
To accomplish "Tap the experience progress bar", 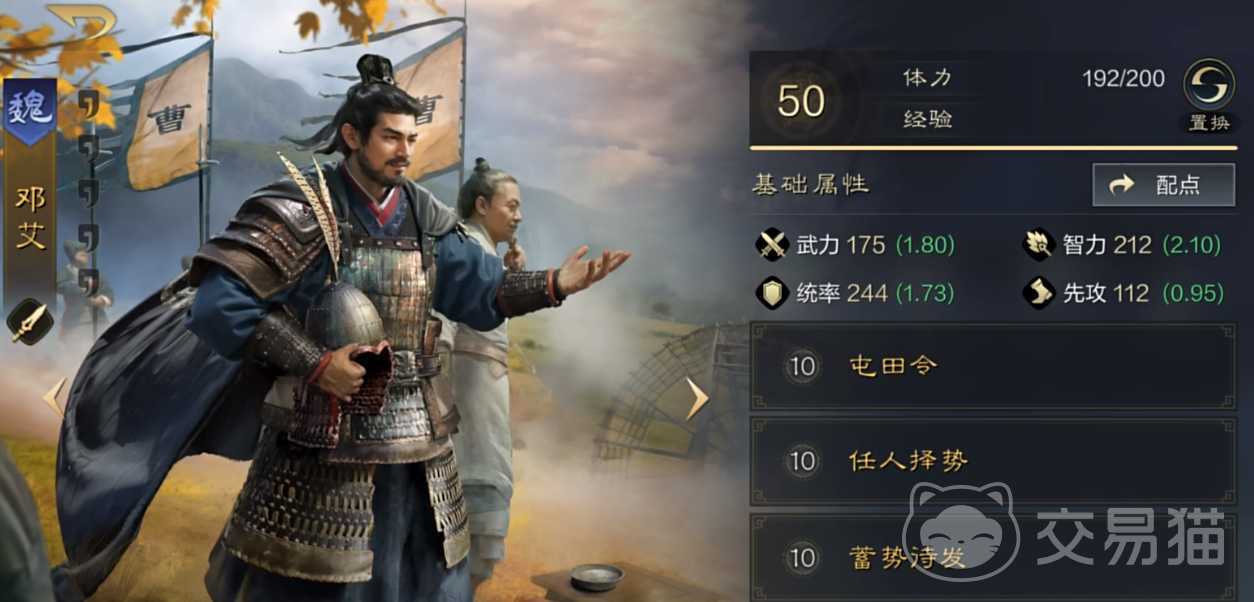I will 993,147.
